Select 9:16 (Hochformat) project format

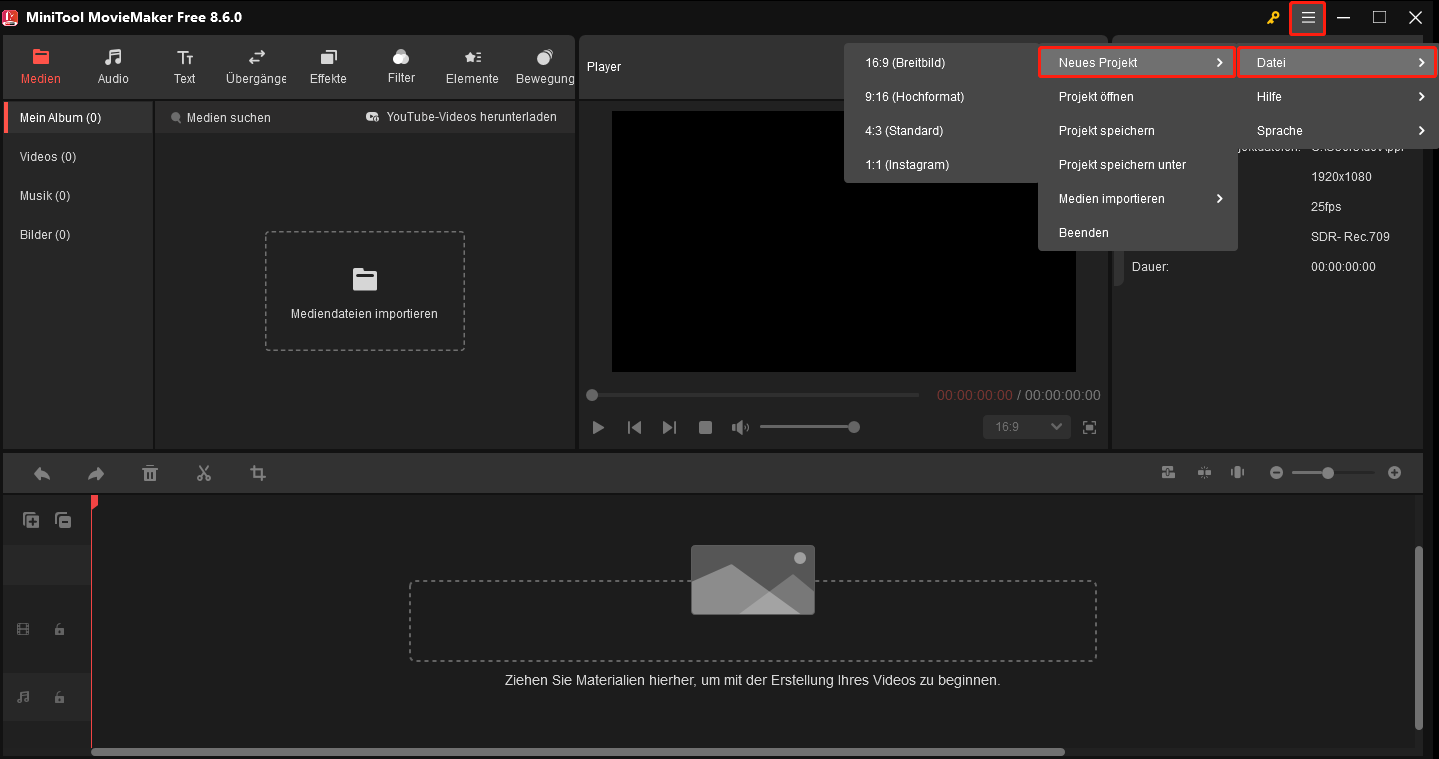[x=913, y=96]
